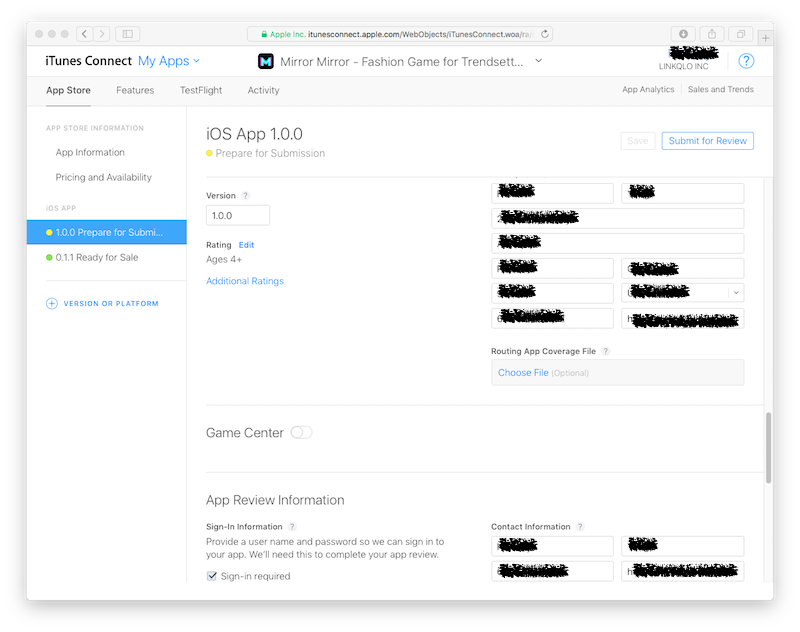The height and width of the screenshot is (632, 800).
Task: Click the green lock icon in address bar
Action: 264,34
